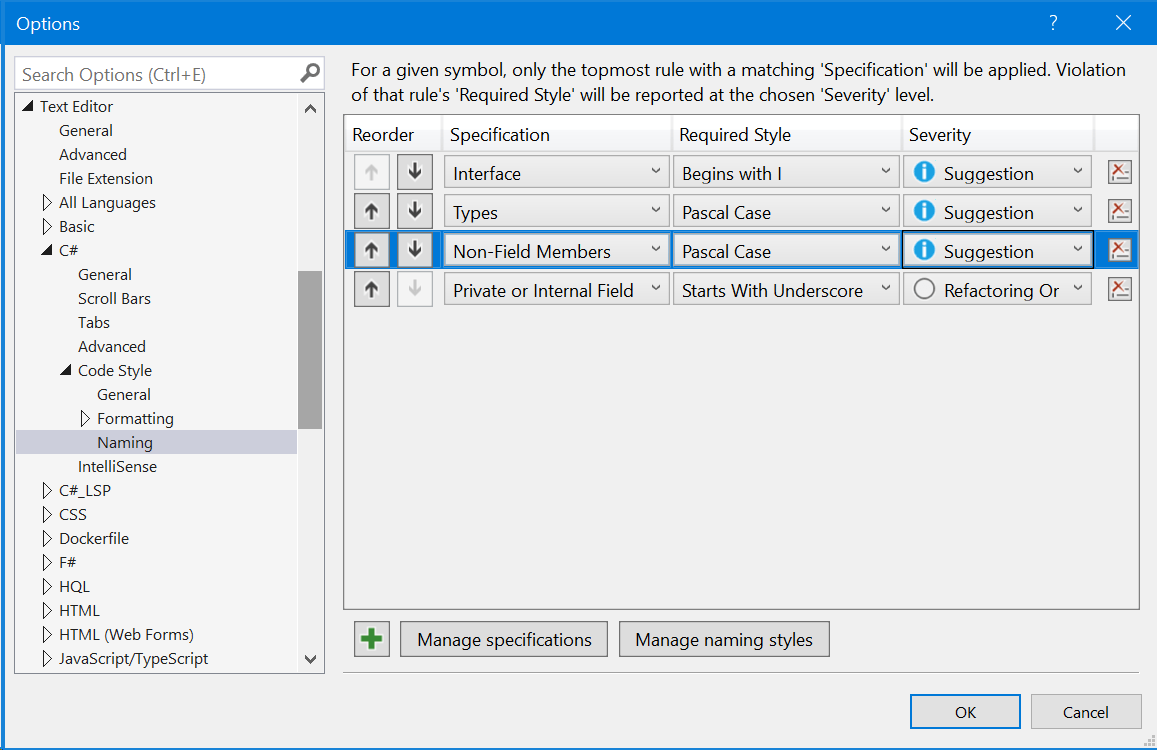Focus the Search Options input field

(x=156, y=74)
